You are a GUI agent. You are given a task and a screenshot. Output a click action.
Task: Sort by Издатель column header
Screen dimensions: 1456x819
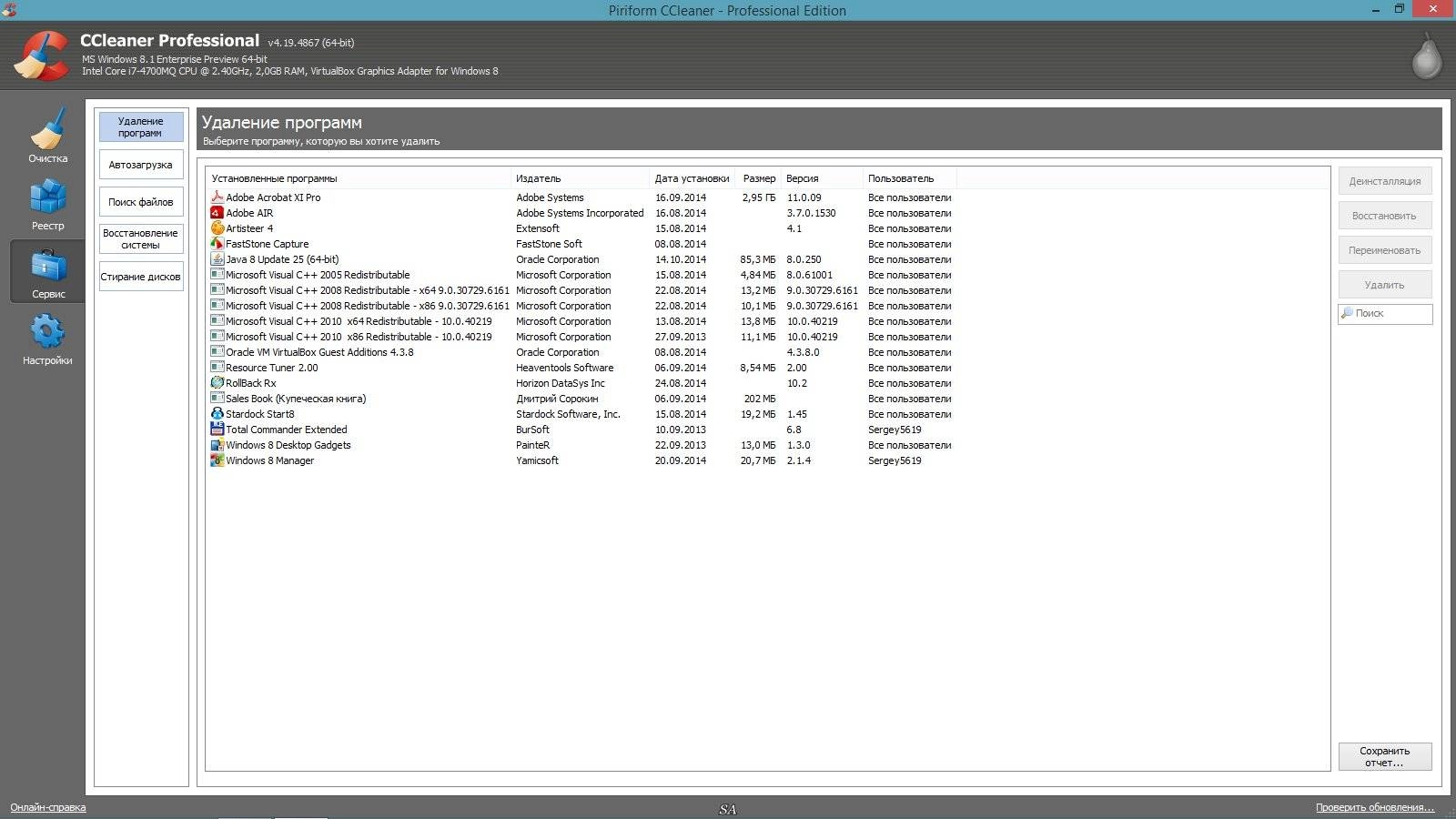pyautogui.click(x=580, y=178)
